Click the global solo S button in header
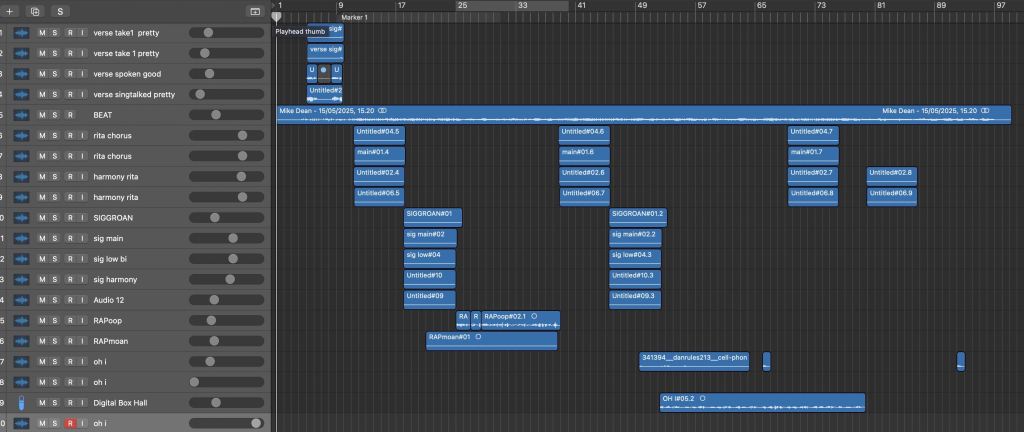 60,11
